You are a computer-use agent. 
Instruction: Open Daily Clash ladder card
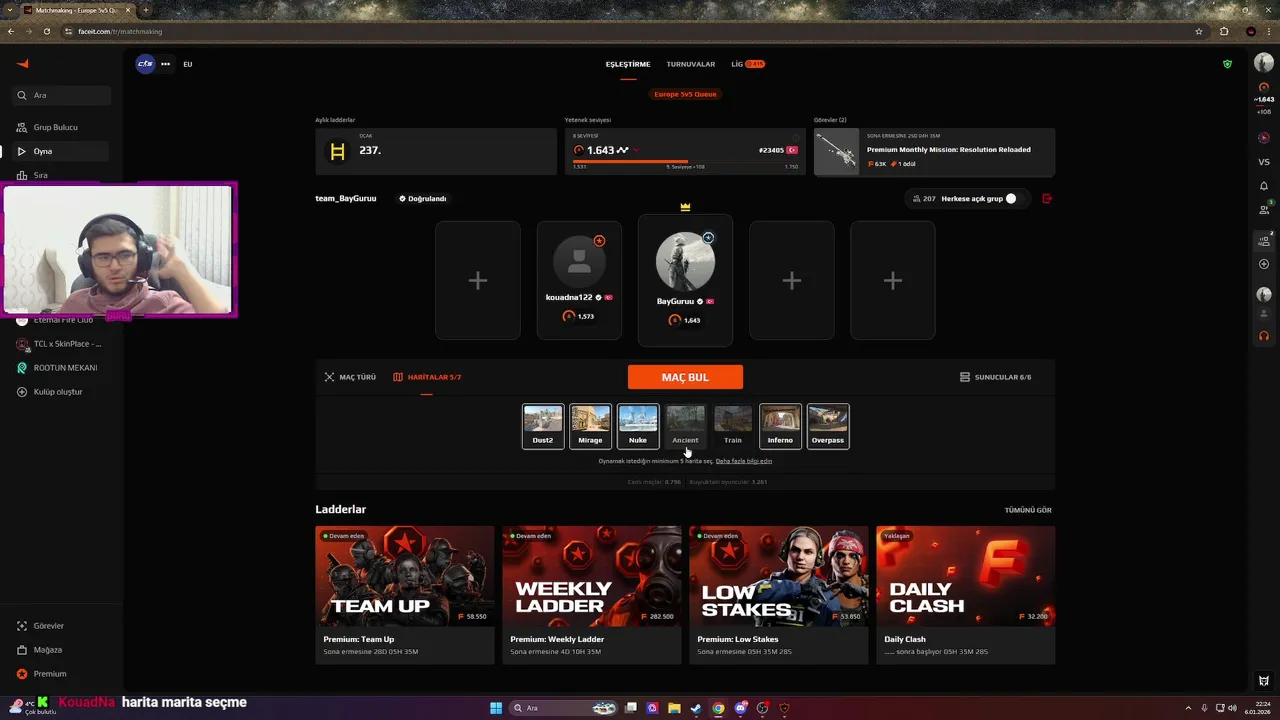click(966, 595)
